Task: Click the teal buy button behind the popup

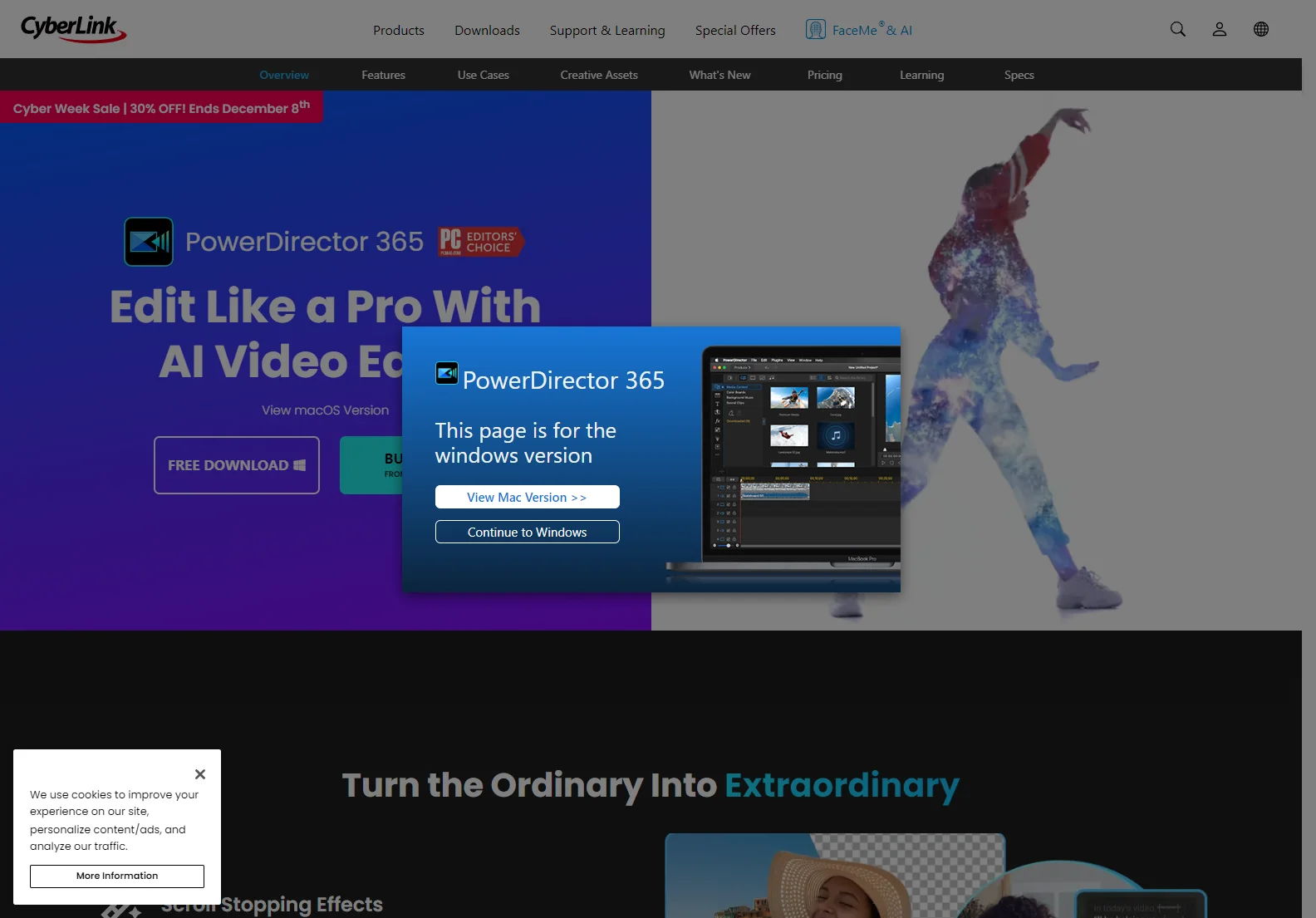Action: pos(371,465)
